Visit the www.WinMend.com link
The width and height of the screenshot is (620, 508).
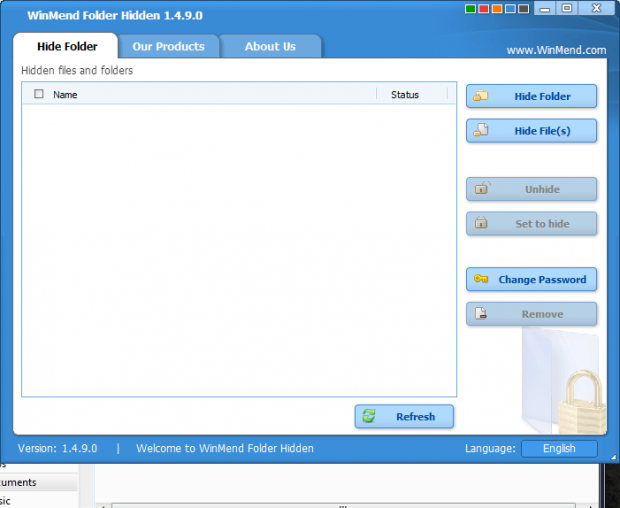tap(556, 50)
